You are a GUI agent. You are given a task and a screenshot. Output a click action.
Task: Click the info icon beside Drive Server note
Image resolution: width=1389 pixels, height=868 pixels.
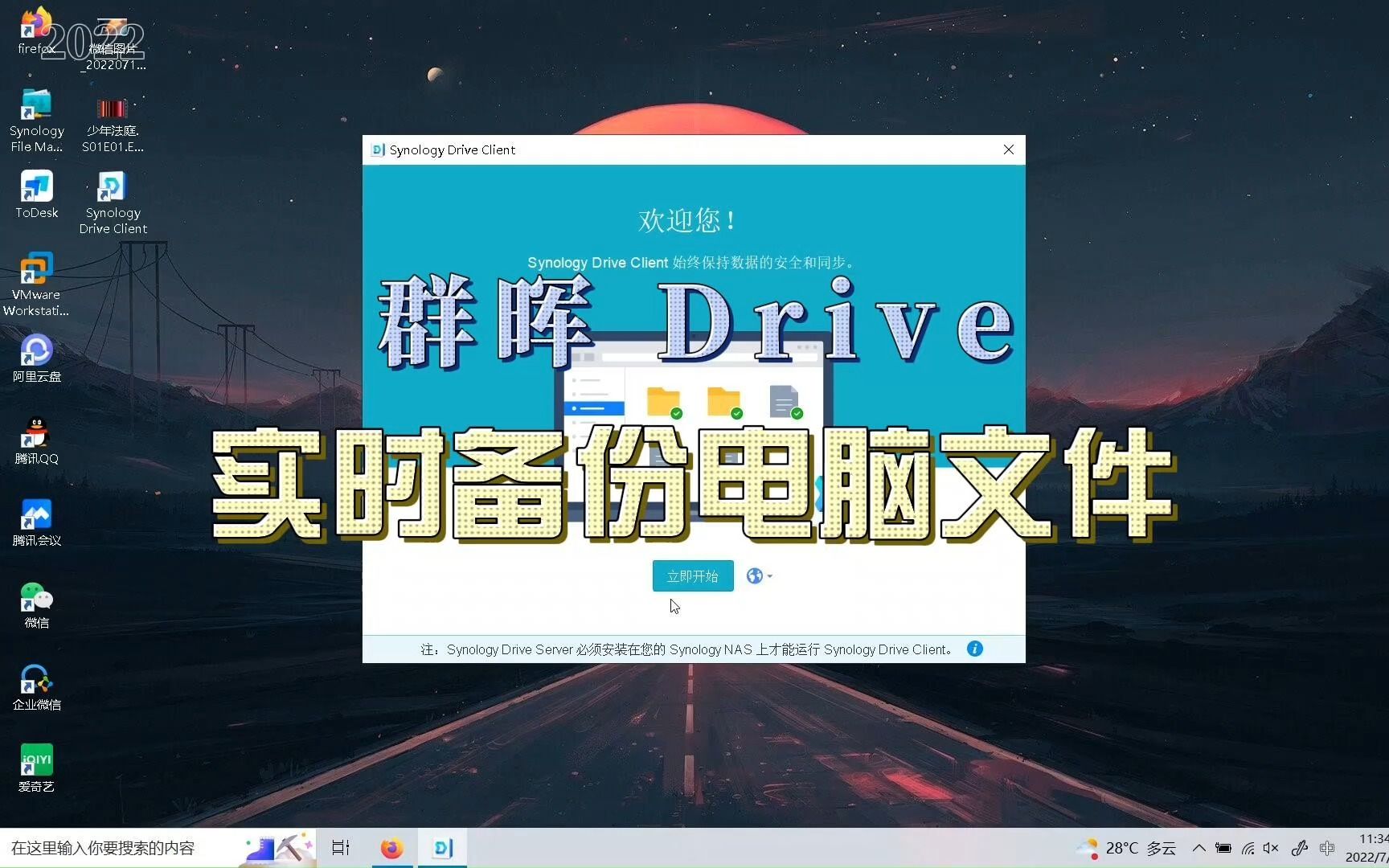point(974,649)
